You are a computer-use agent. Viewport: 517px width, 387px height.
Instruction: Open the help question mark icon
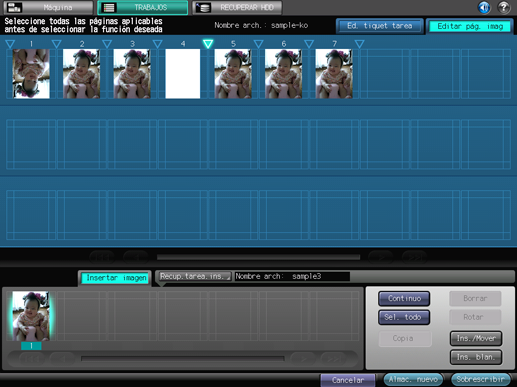click(x=504, y=7)
